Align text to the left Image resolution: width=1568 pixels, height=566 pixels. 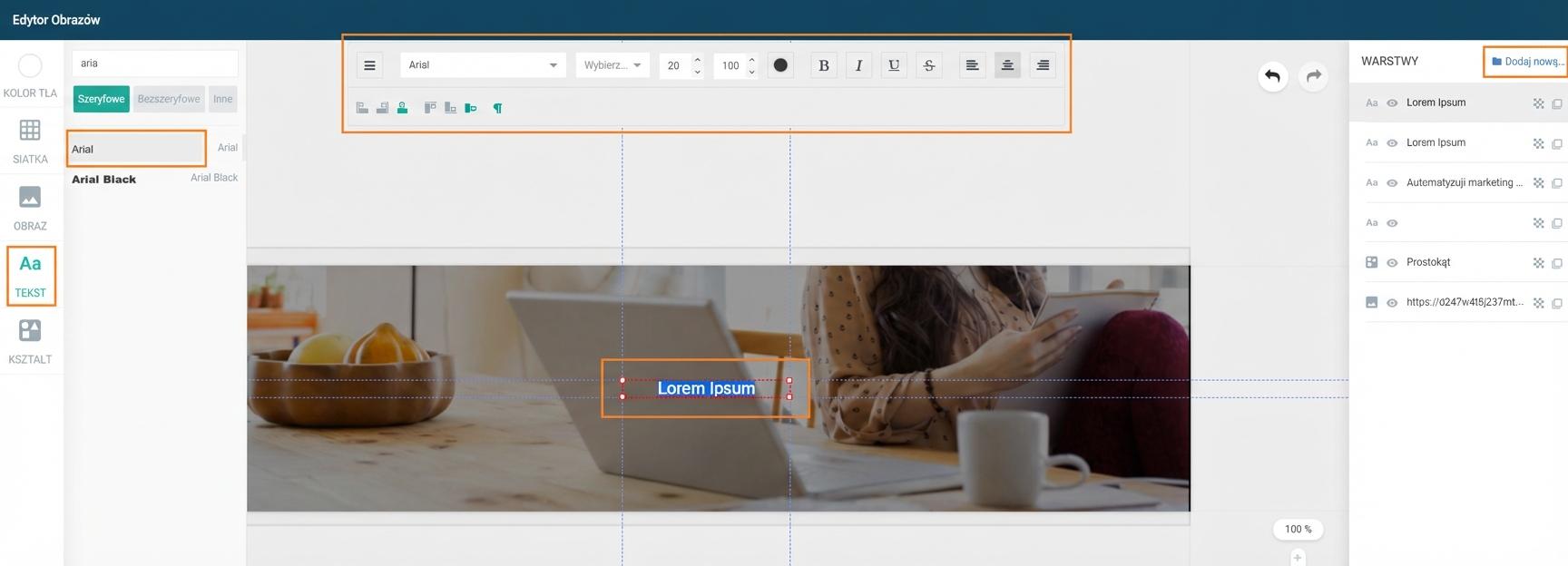pos(972,65)
